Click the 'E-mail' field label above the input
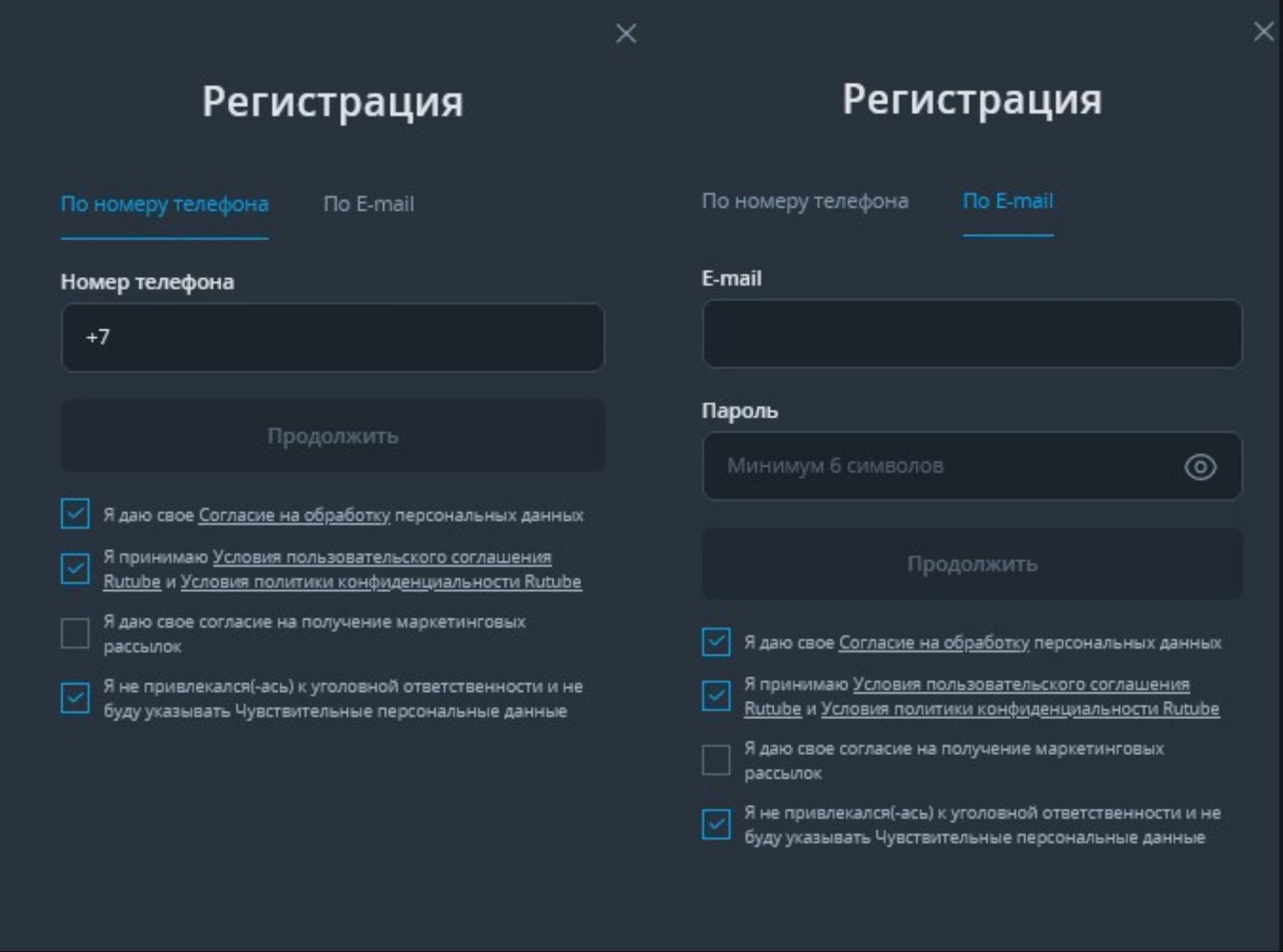Image resolution: width=1283 pixels, height=952 pixels. point(731,278)
